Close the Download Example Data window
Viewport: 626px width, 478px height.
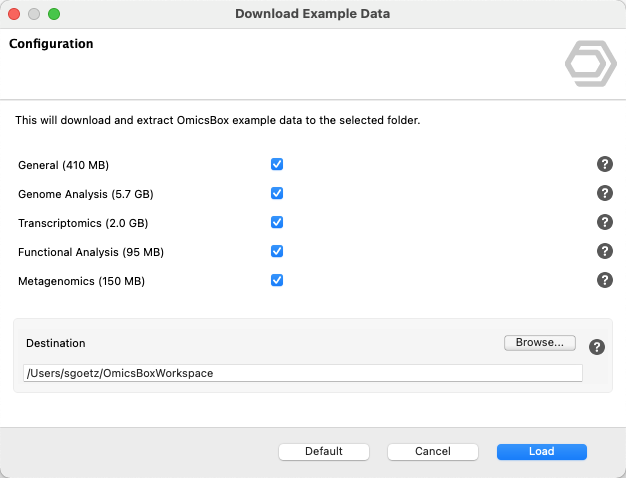click(14, 14)
